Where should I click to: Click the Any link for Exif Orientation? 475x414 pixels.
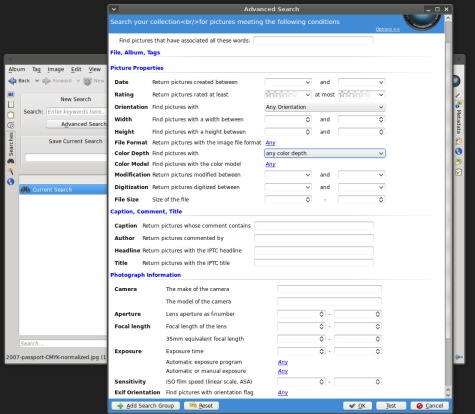[283, 393]
